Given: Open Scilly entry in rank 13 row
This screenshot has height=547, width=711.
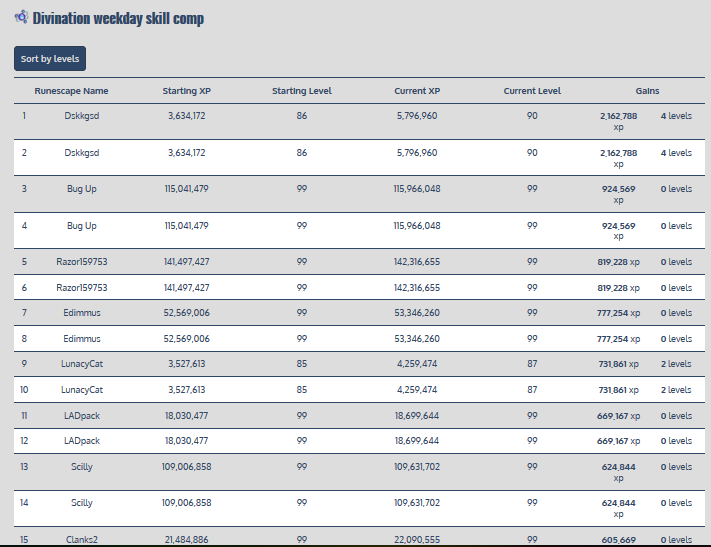Looking at the screenshot, I should pyautogui.click(x=82, y=466).
